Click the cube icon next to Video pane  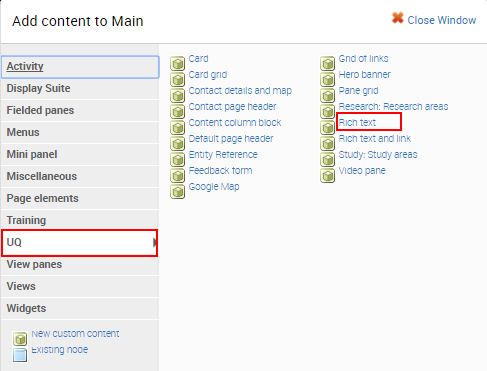[327, 175]
